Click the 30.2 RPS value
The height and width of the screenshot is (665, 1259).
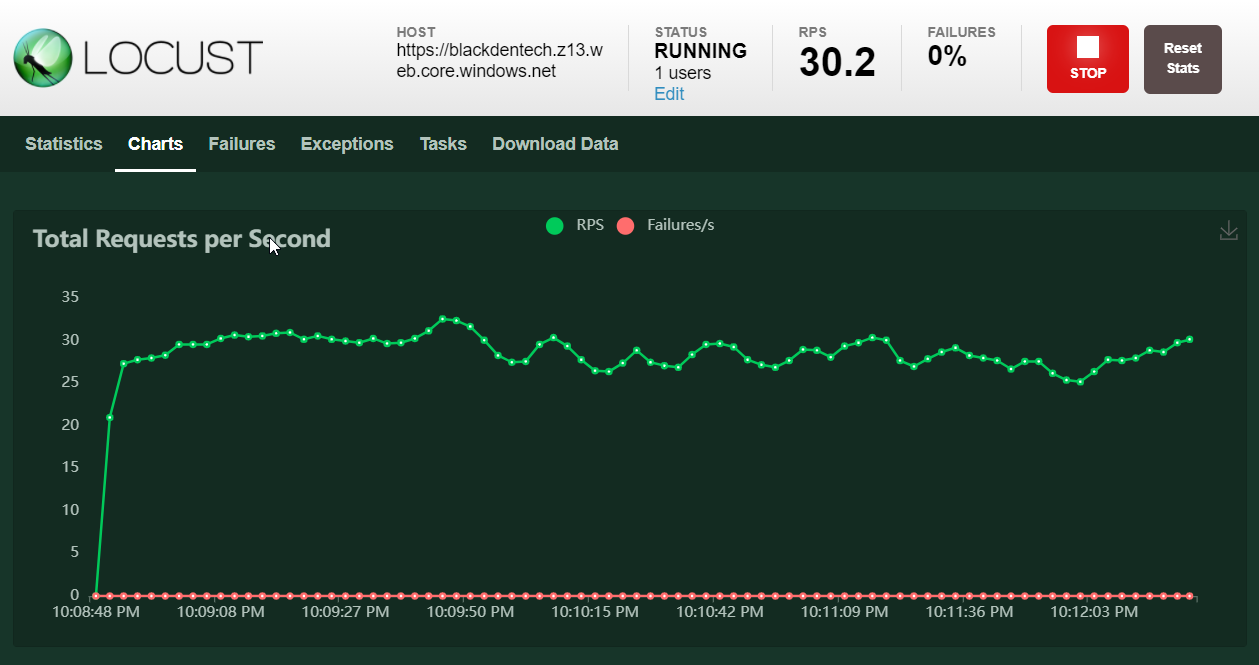pos(837,63)
